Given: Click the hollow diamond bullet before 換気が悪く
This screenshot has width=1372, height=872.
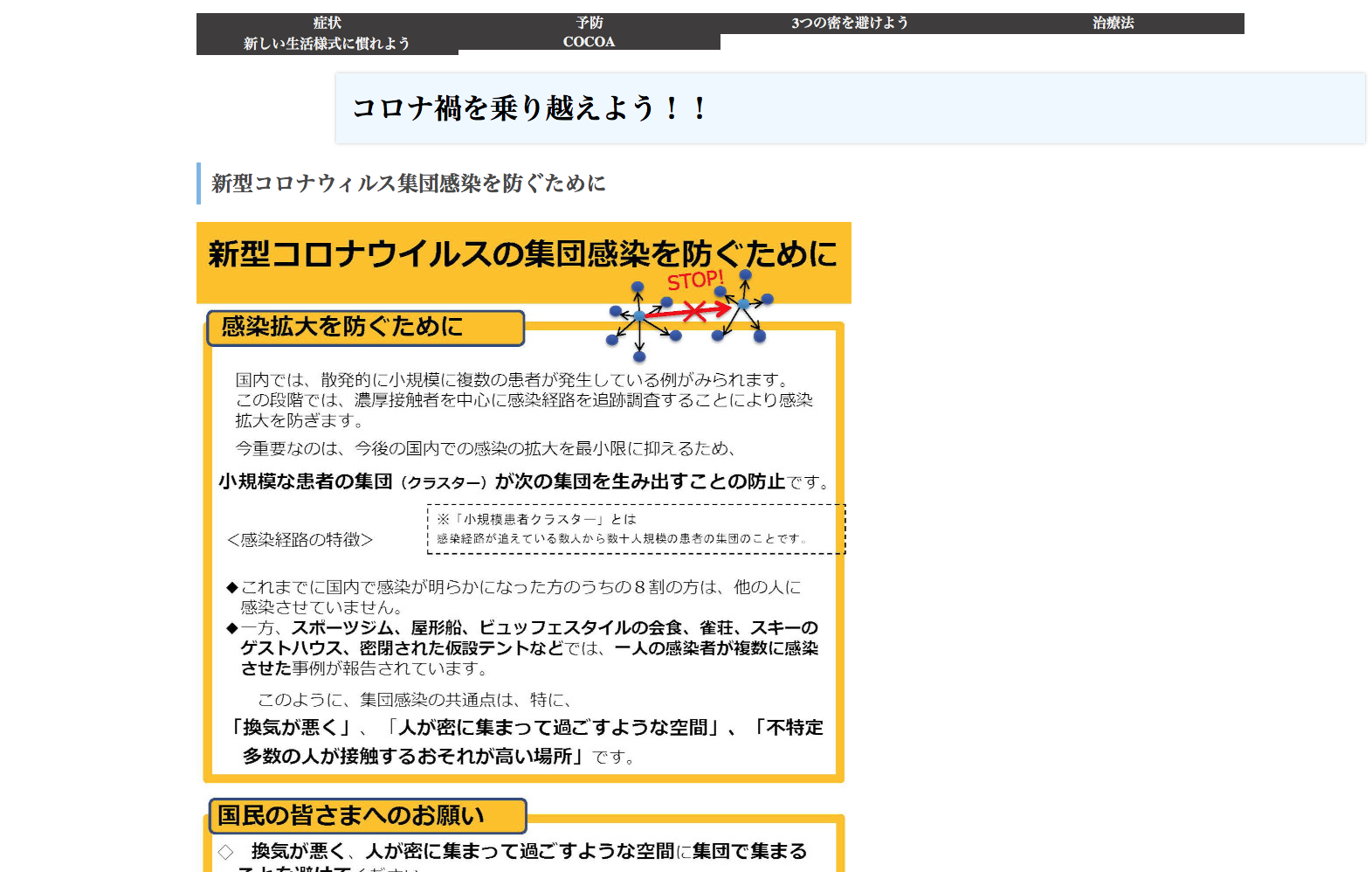Looking at the screenshot, I should [x=226, y=852].
